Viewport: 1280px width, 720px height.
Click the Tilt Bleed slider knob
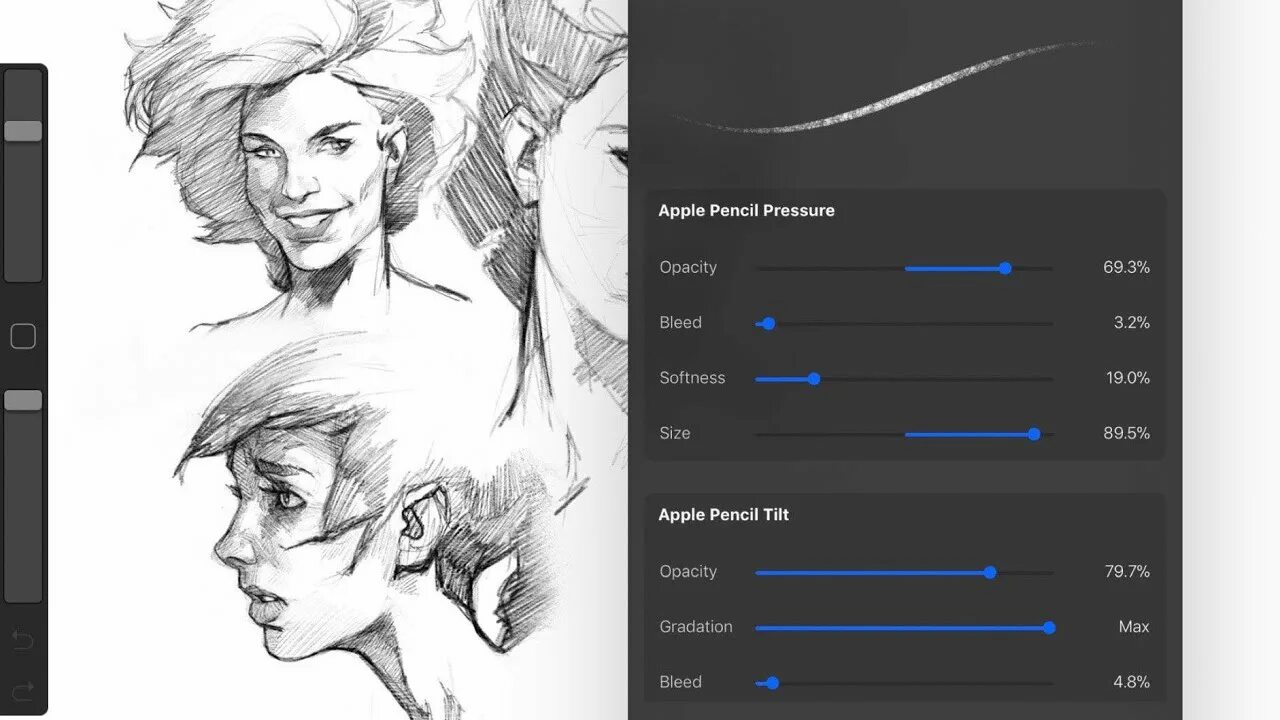click(x=772, y=683)
